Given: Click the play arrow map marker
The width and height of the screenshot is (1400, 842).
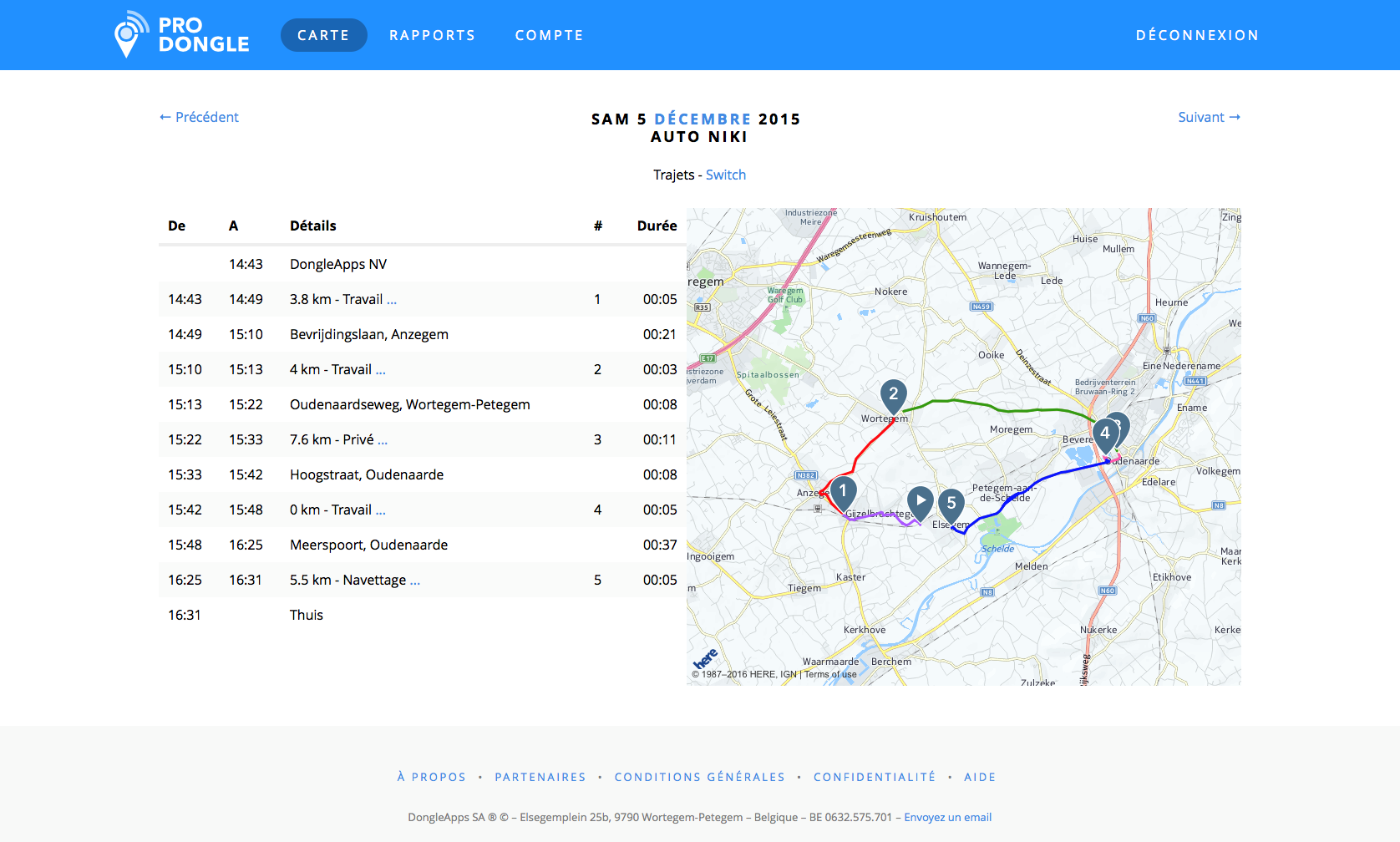Looking at the screenshot, I should pos(920,501).
